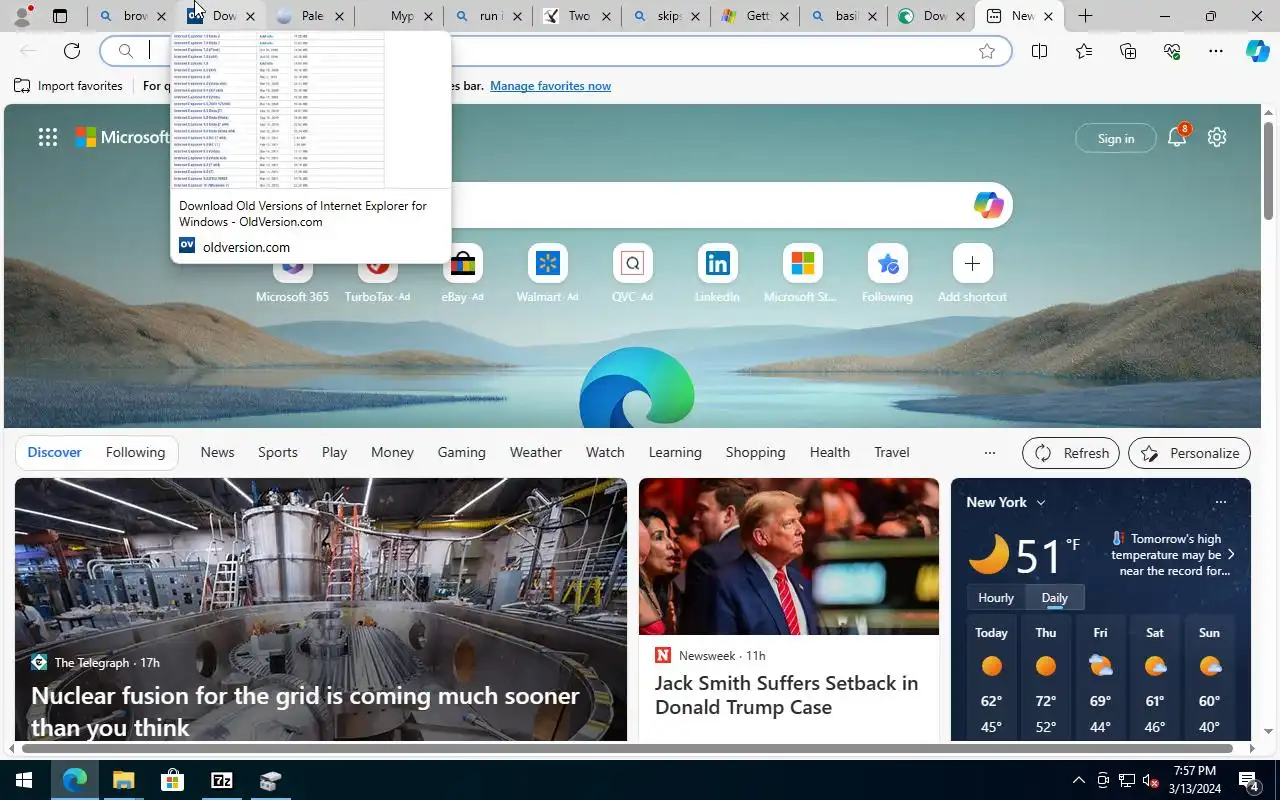Screen dimensions: 1280x800
Task: Click the Refresh feed button
Action: [1071, 453]
